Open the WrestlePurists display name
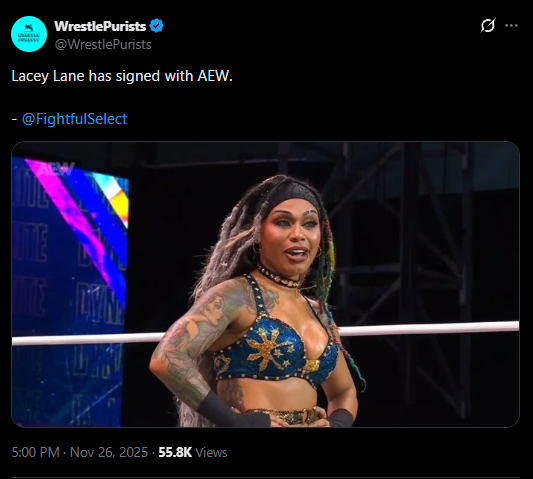Image resolution: width=533 pixels, height=479 pixels. tap(100, 26)
